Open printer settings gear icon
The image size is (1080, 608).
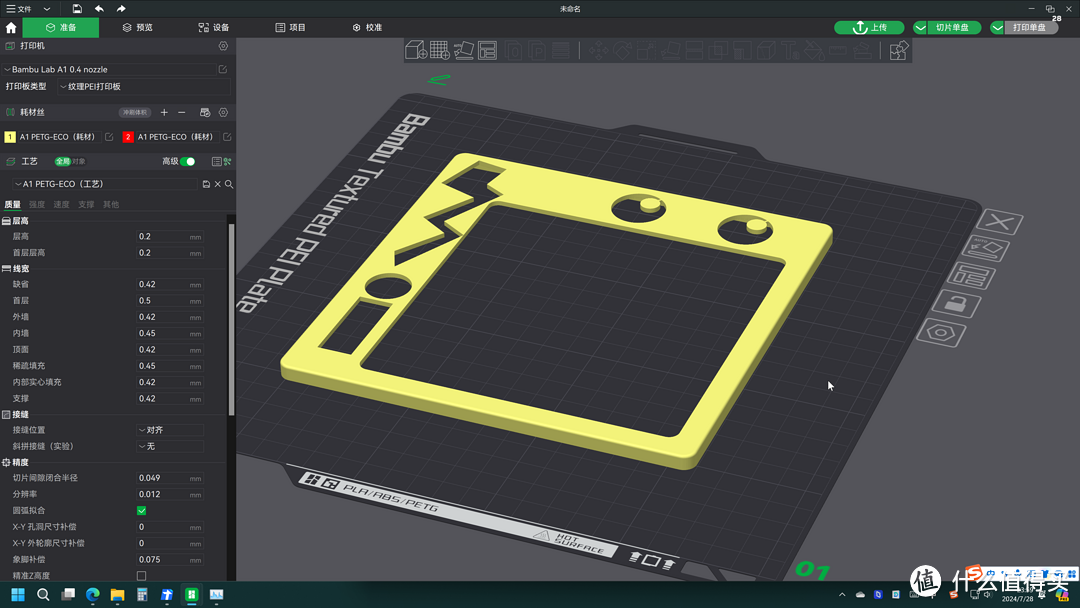(x=223, y=46)
